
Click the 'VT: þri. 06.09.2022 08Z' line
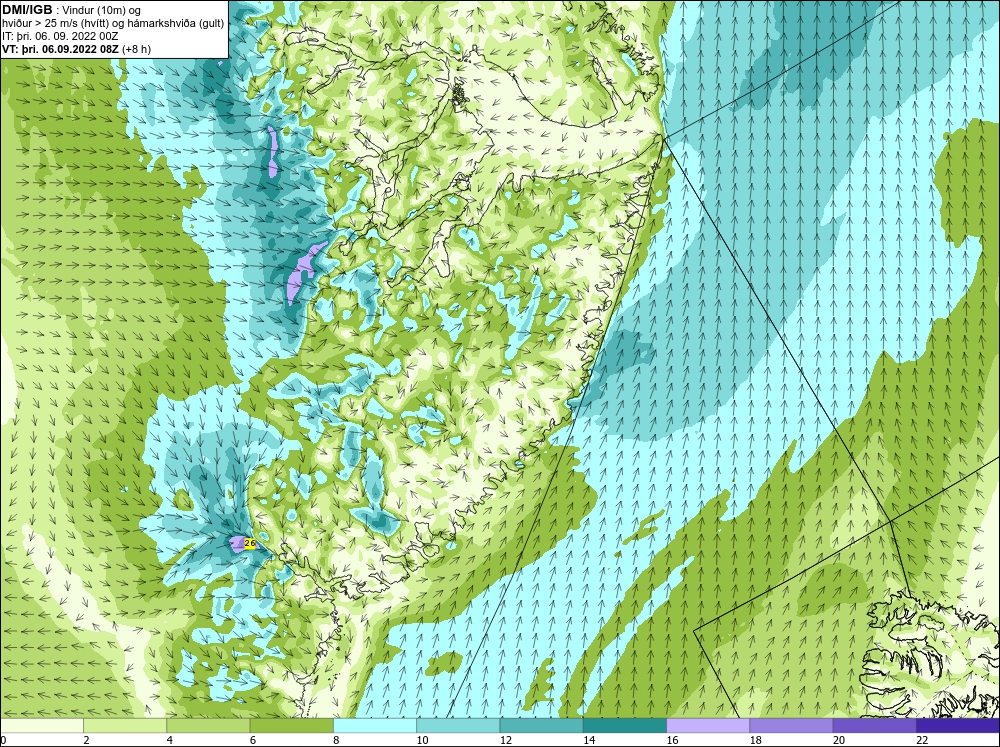(60, 49)
